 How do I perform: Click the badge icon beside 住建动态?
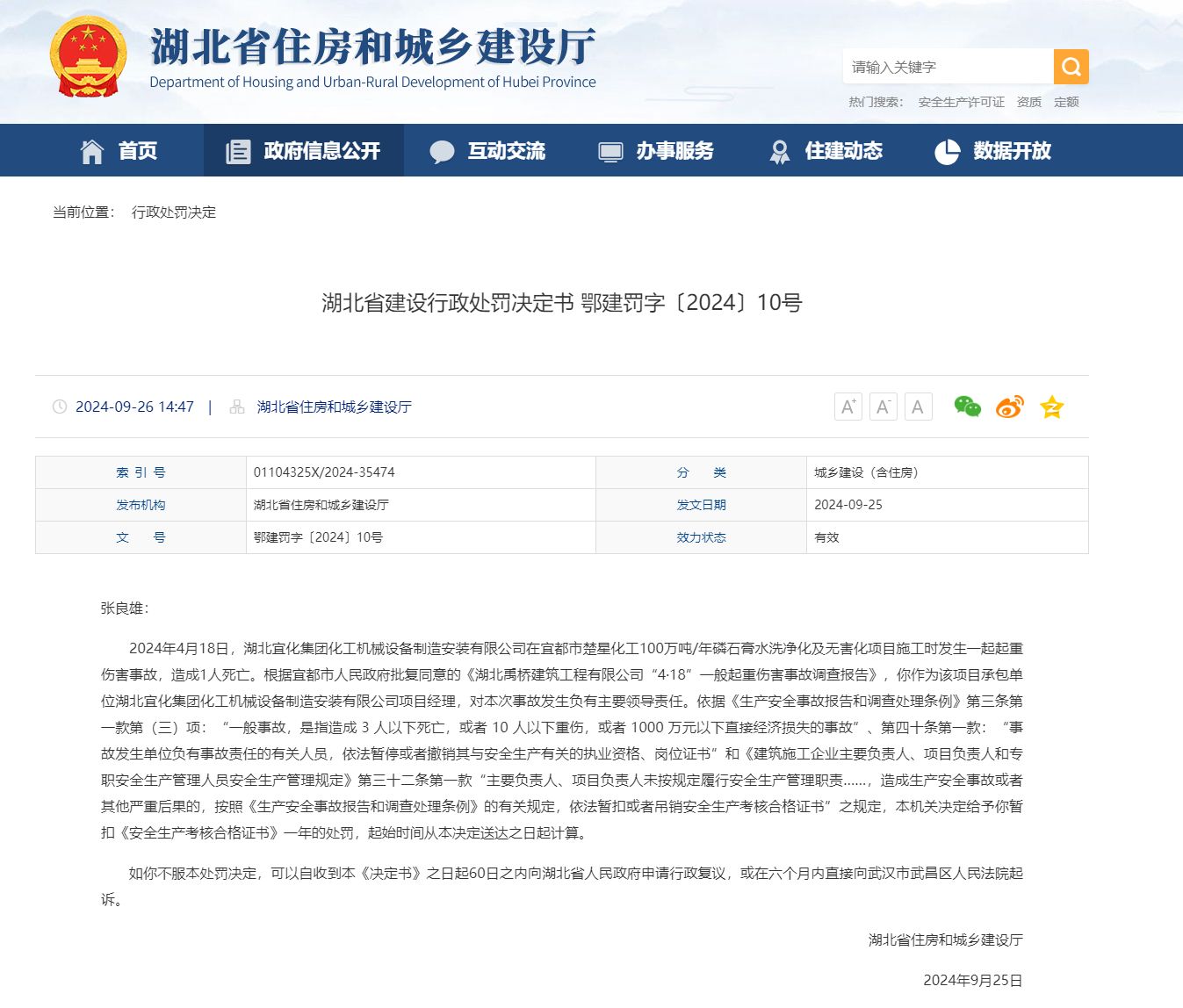pos(779,152)
